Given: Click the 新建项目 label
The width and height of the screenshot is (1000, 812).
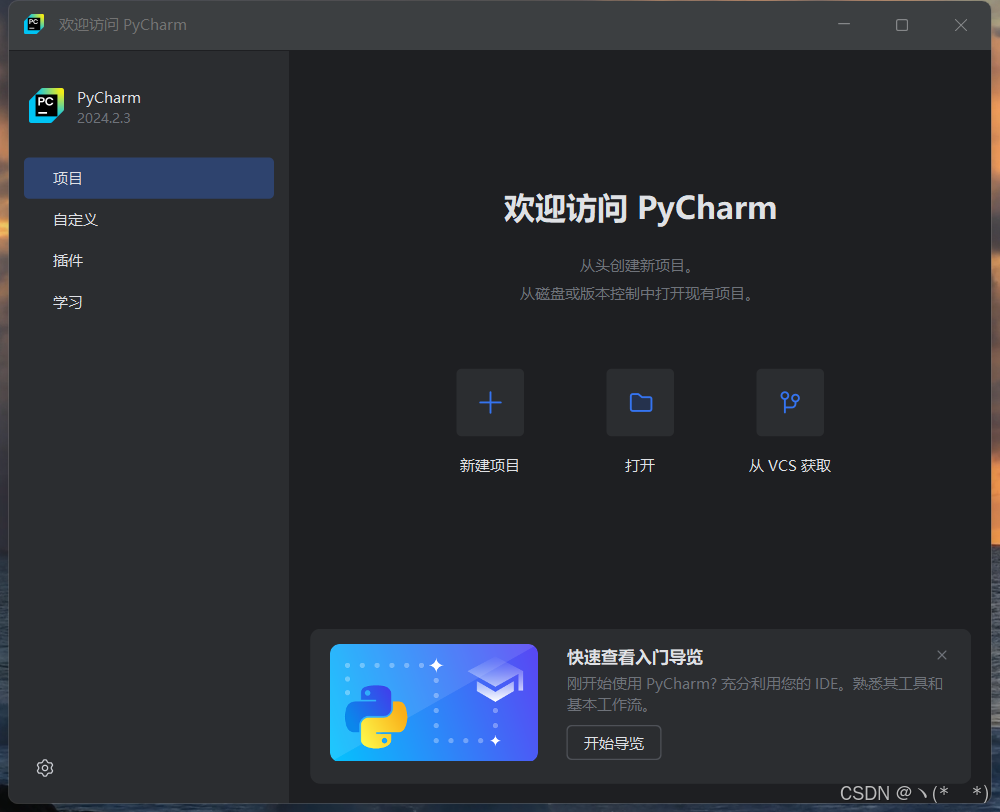Looking at the screenshot, I should coord(489,466).
